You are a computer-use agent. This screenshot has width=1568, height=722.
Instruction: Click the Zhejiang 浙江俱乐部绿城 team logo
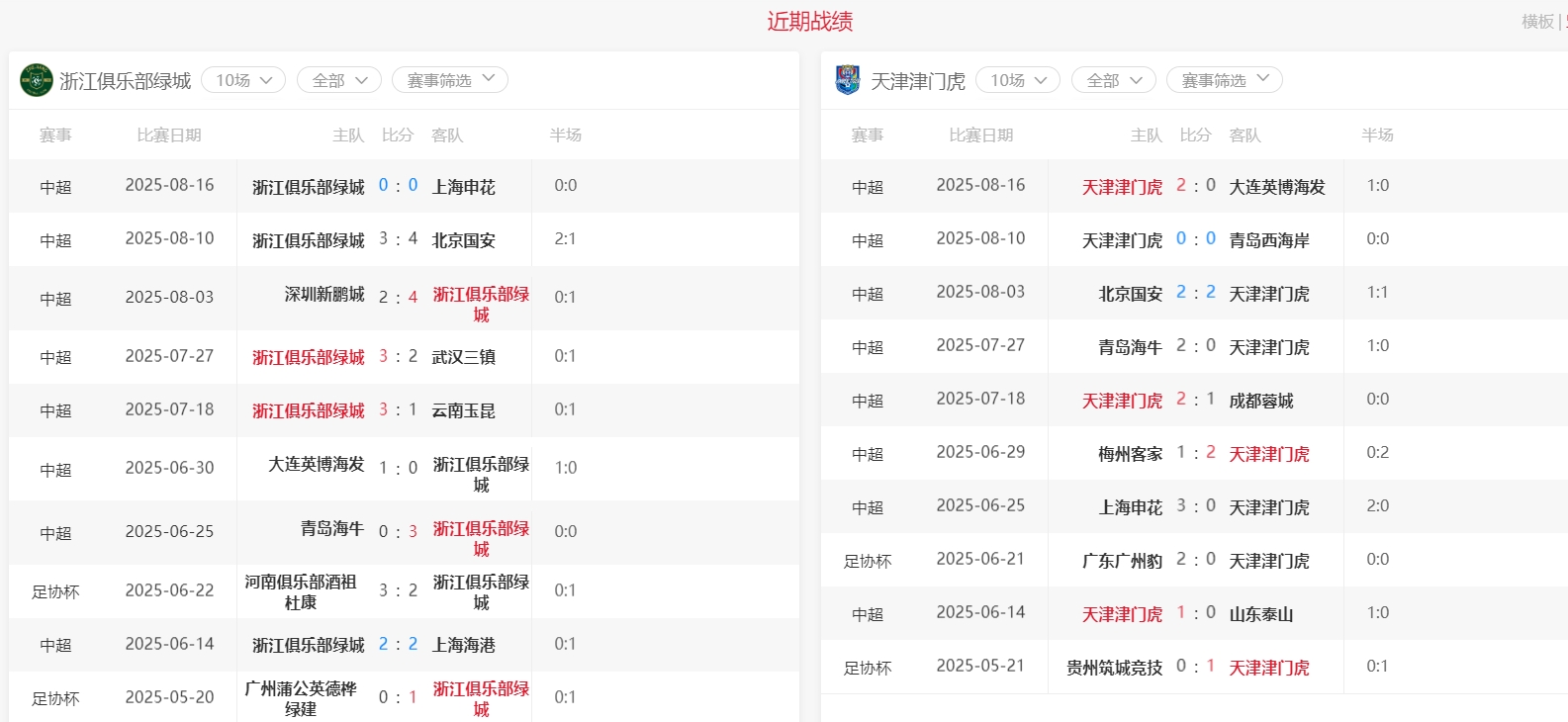(x=37, y=80)
